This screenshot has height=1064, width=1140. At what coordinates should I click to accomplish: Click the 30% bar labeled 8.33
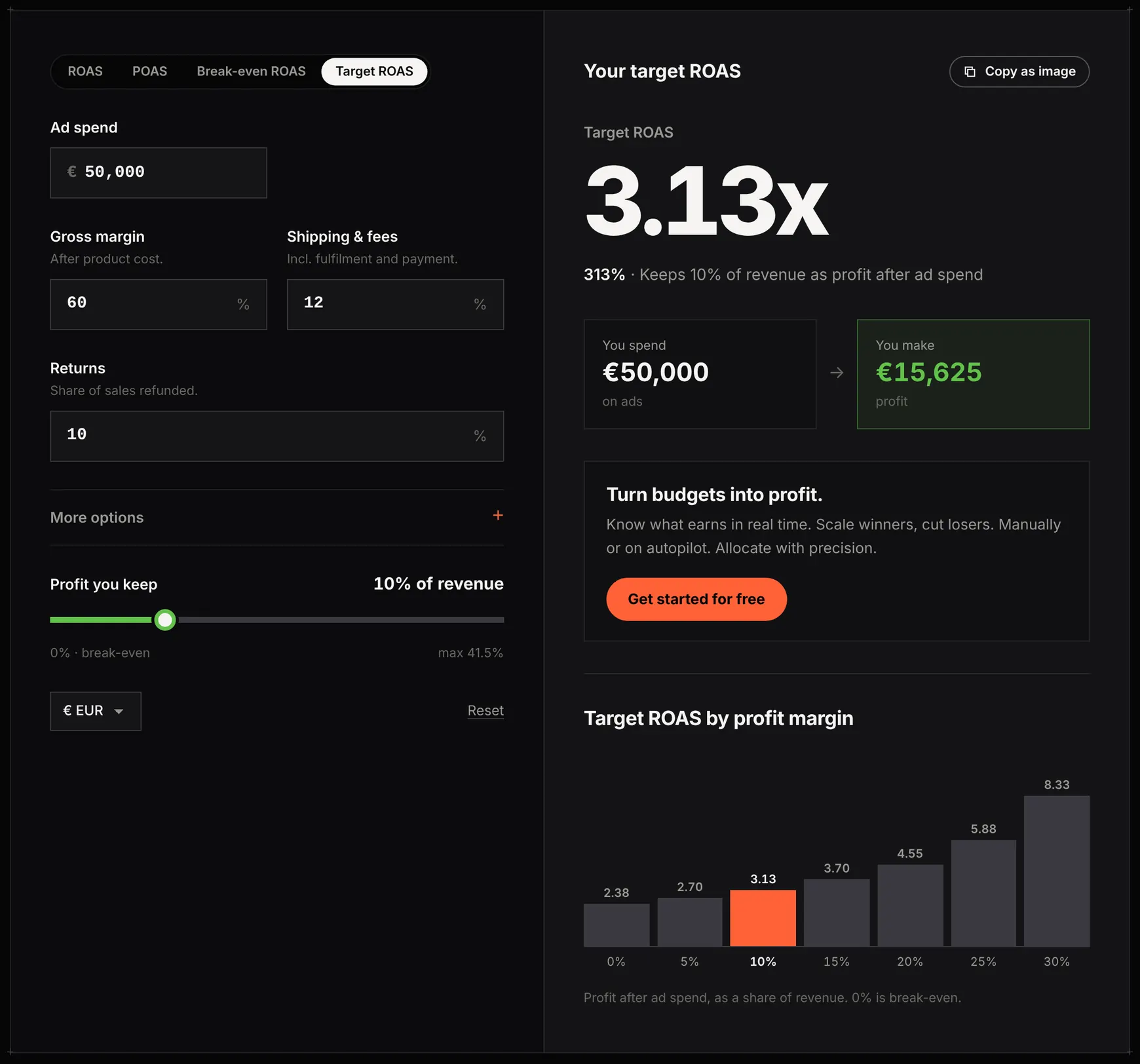click(1057, 871)
